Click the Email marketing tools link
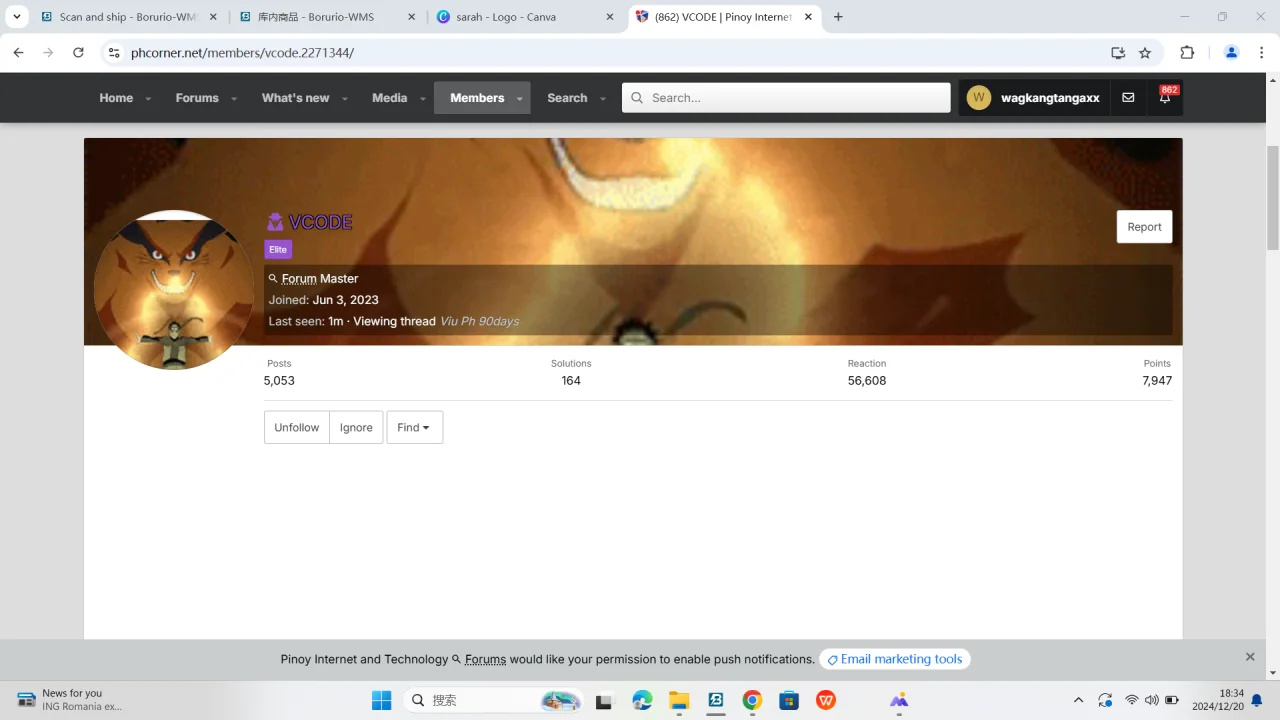 895,659
